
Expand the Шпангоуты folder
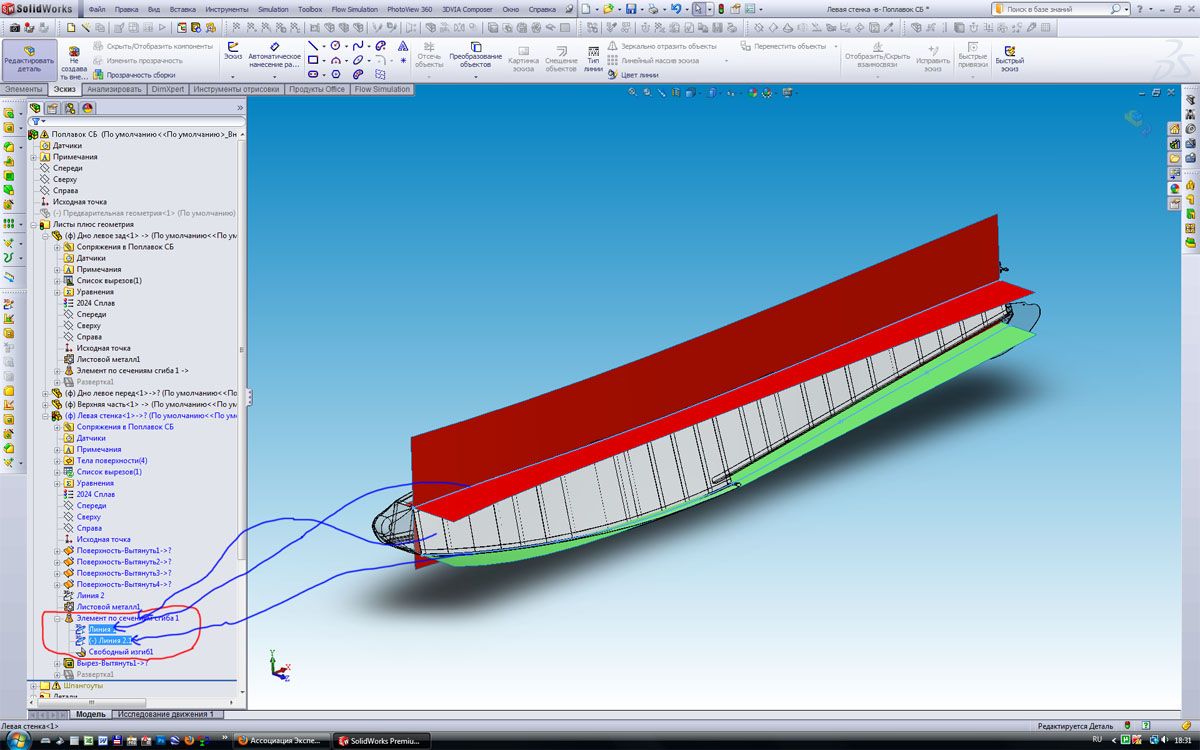(34, 686)
